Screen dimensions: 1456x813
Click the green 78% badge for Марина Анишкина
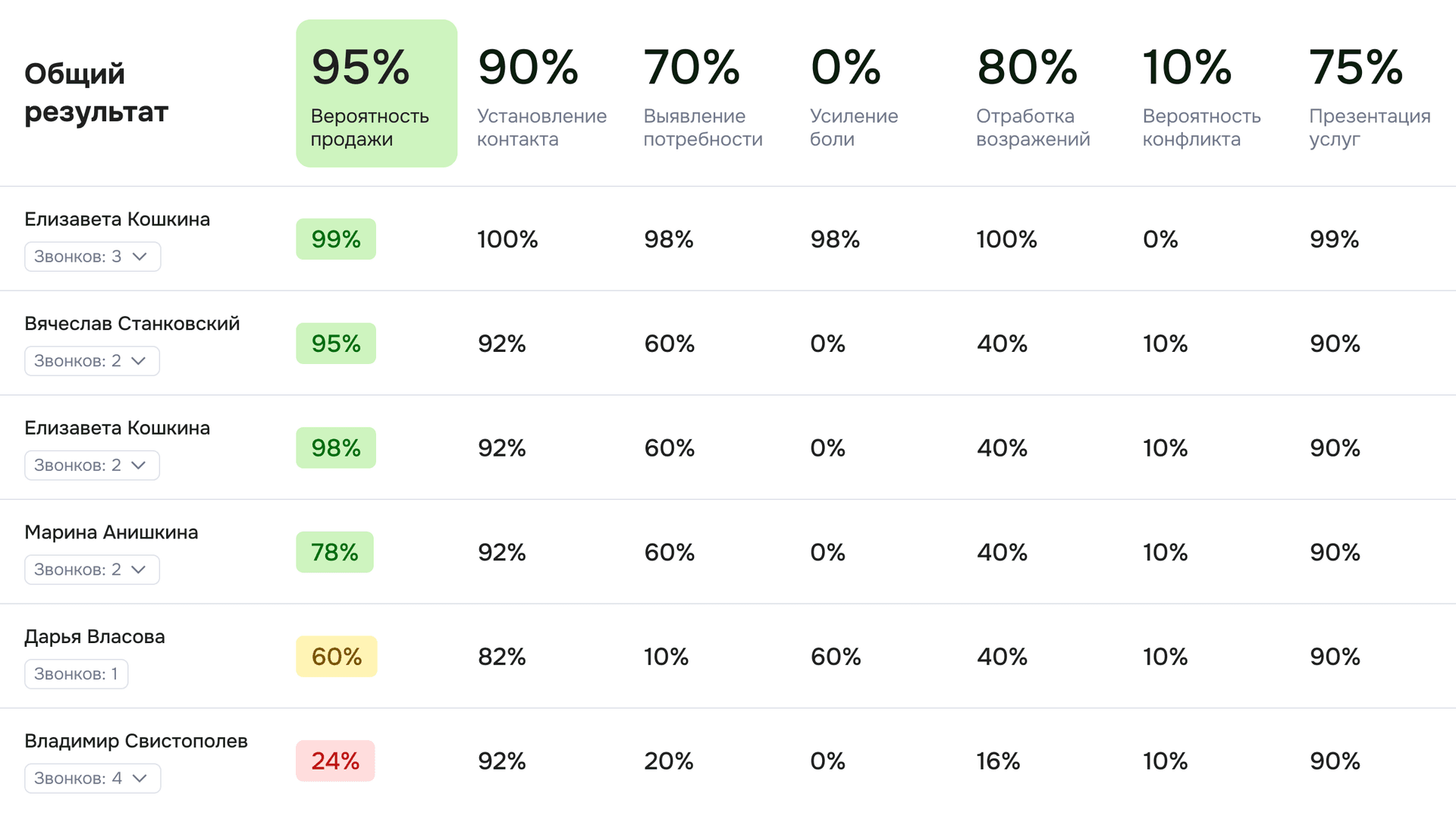coord(334,552)
